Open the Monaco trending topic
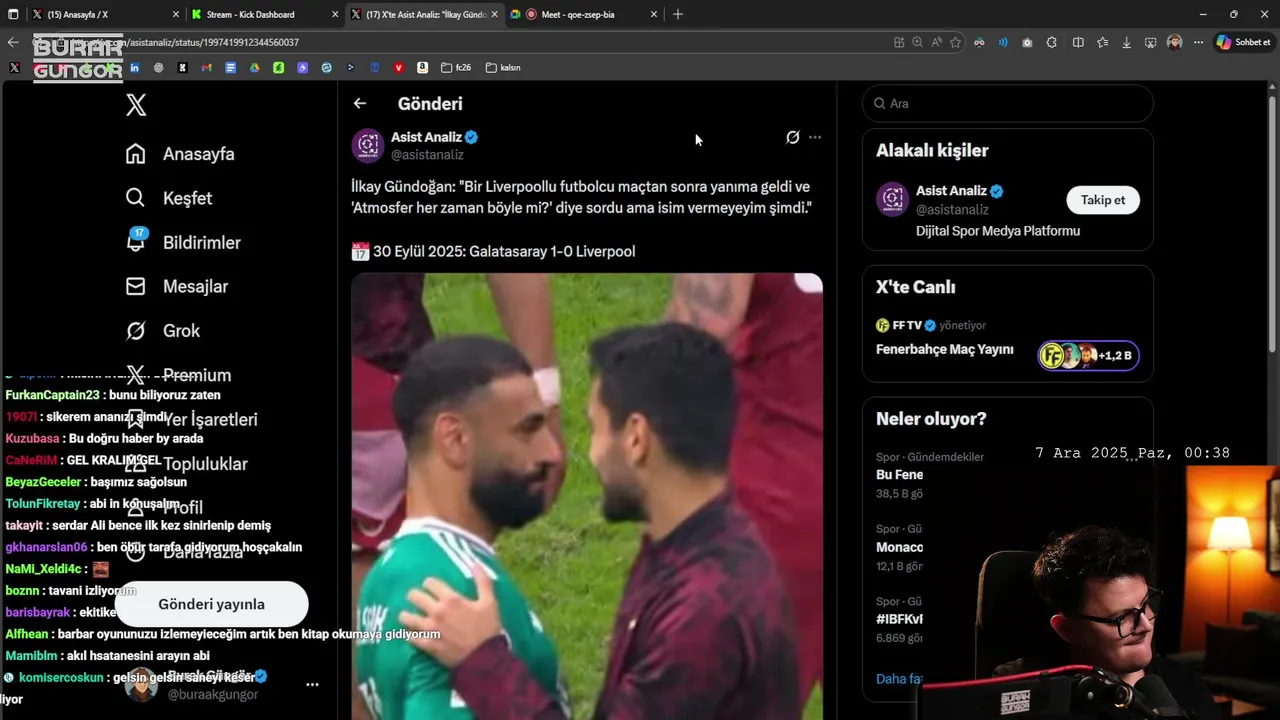1280x720 pixels. (900, 547)
